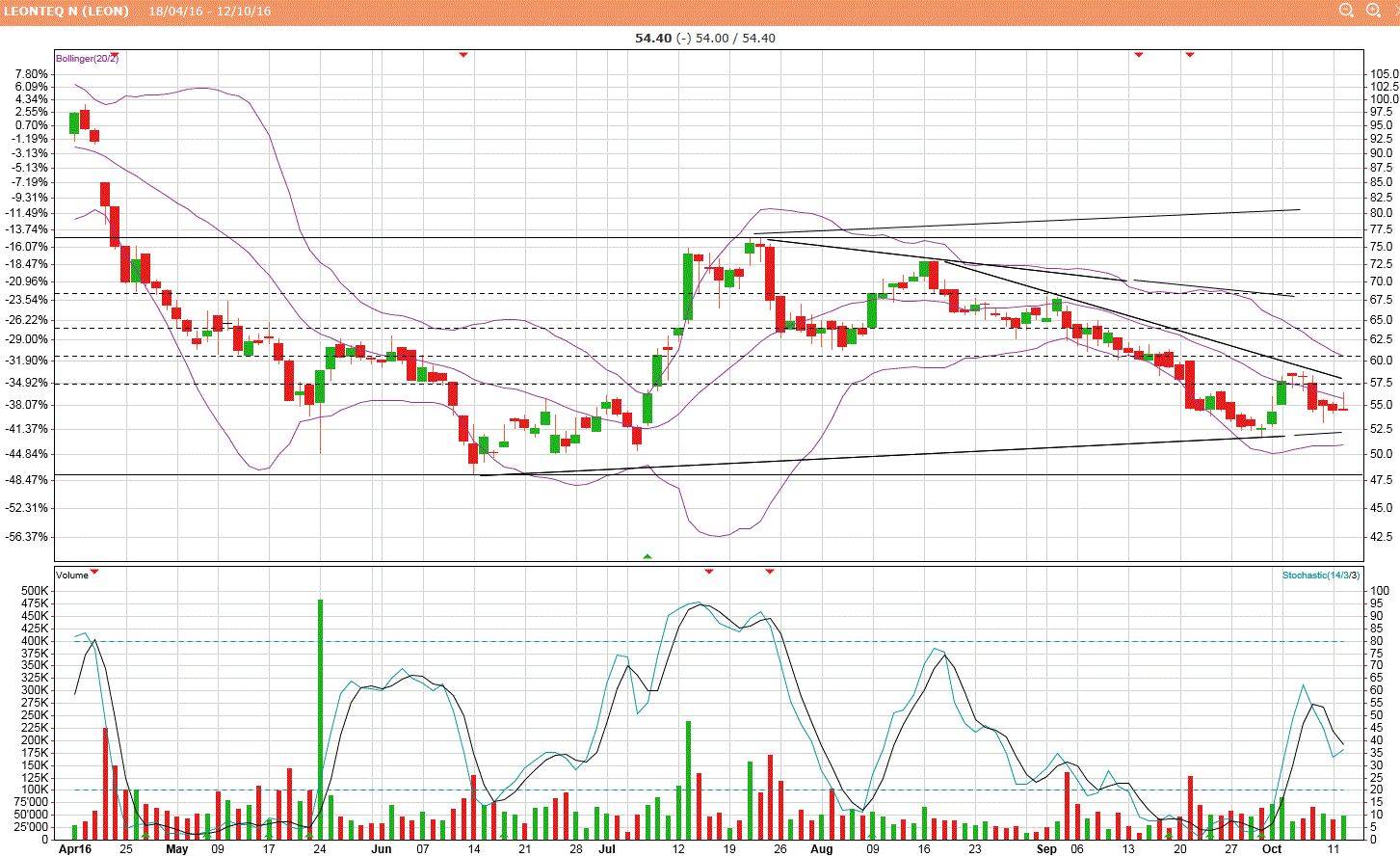Click the 42.5 value on the price axis
The image size is (1400, 857).
(x=1382, y=537)
